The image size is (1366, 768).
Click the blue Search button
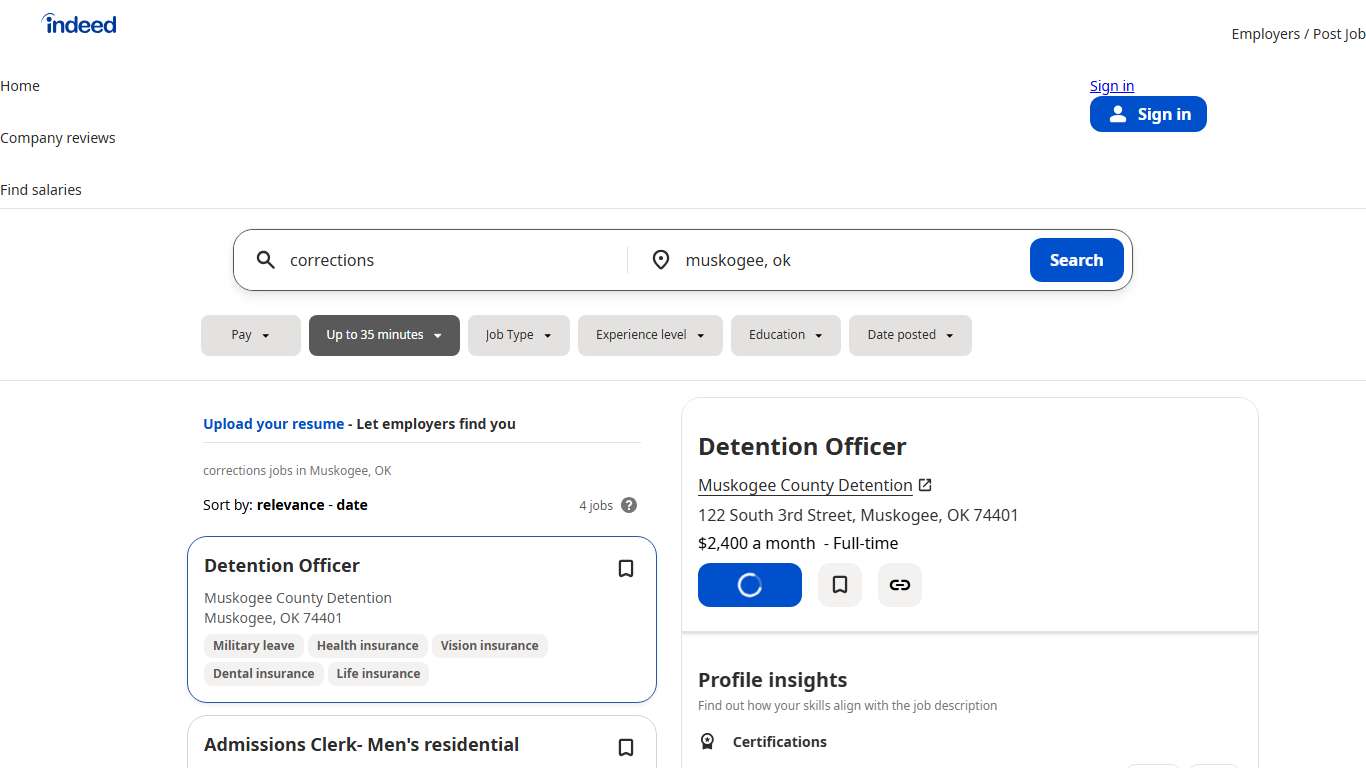point(1076,259)
